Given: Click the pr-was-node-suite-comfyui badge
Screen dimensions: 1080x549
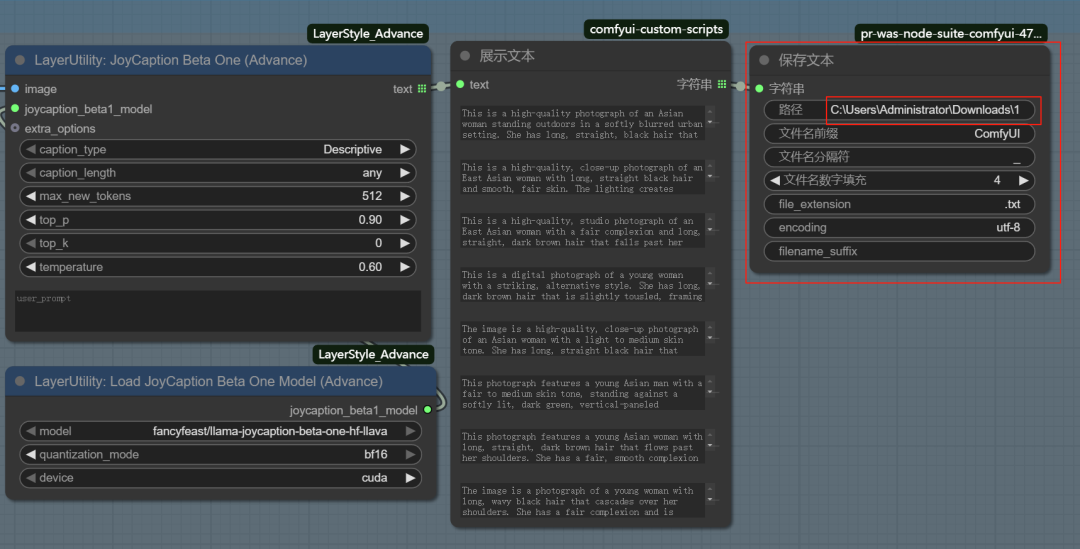Looking at the screenshot, I should pyautogui.click(x=951, y=33).
